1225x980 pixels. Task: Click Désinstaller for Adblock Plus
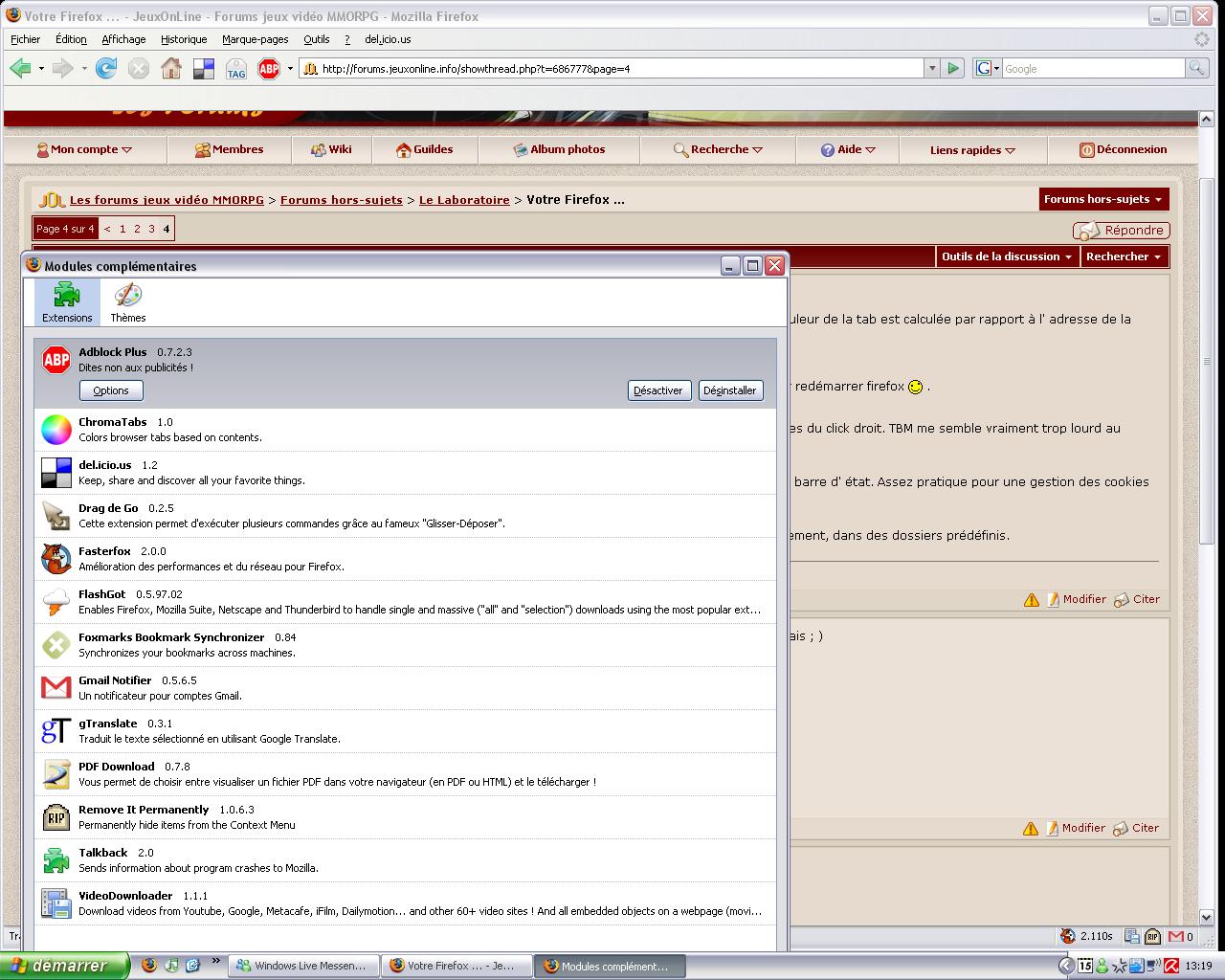pyautogui.click(x=730, y=390)
